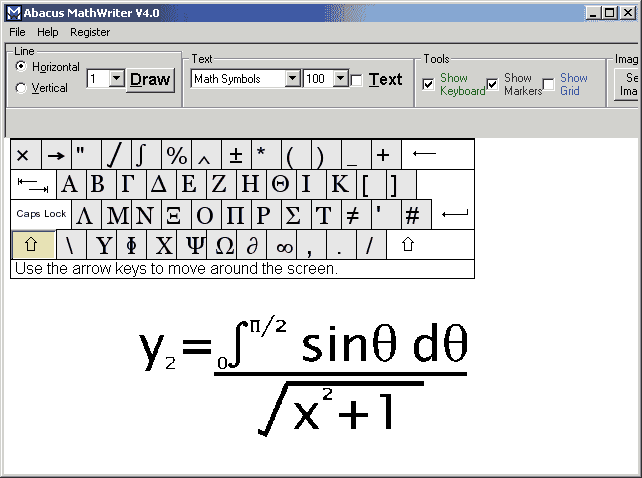The image size is (642, 478).
Task: Click the Pi letter key
Action: click(235, 215)
